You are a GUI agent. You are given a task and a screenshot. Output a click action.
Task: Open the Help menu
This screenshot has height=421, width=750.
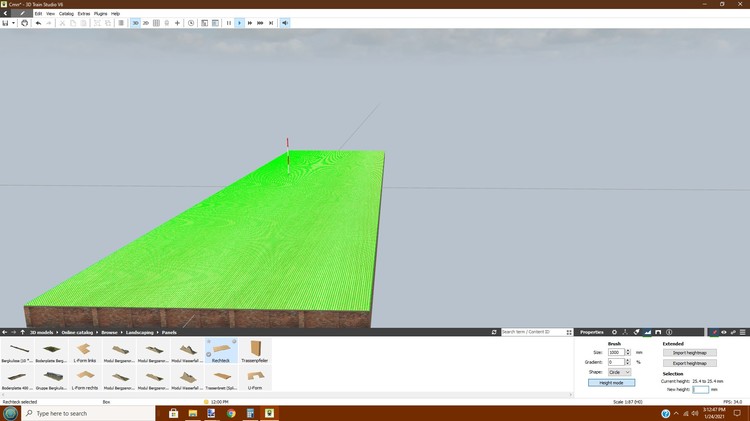pyautogui.click(x=115, y=13)
